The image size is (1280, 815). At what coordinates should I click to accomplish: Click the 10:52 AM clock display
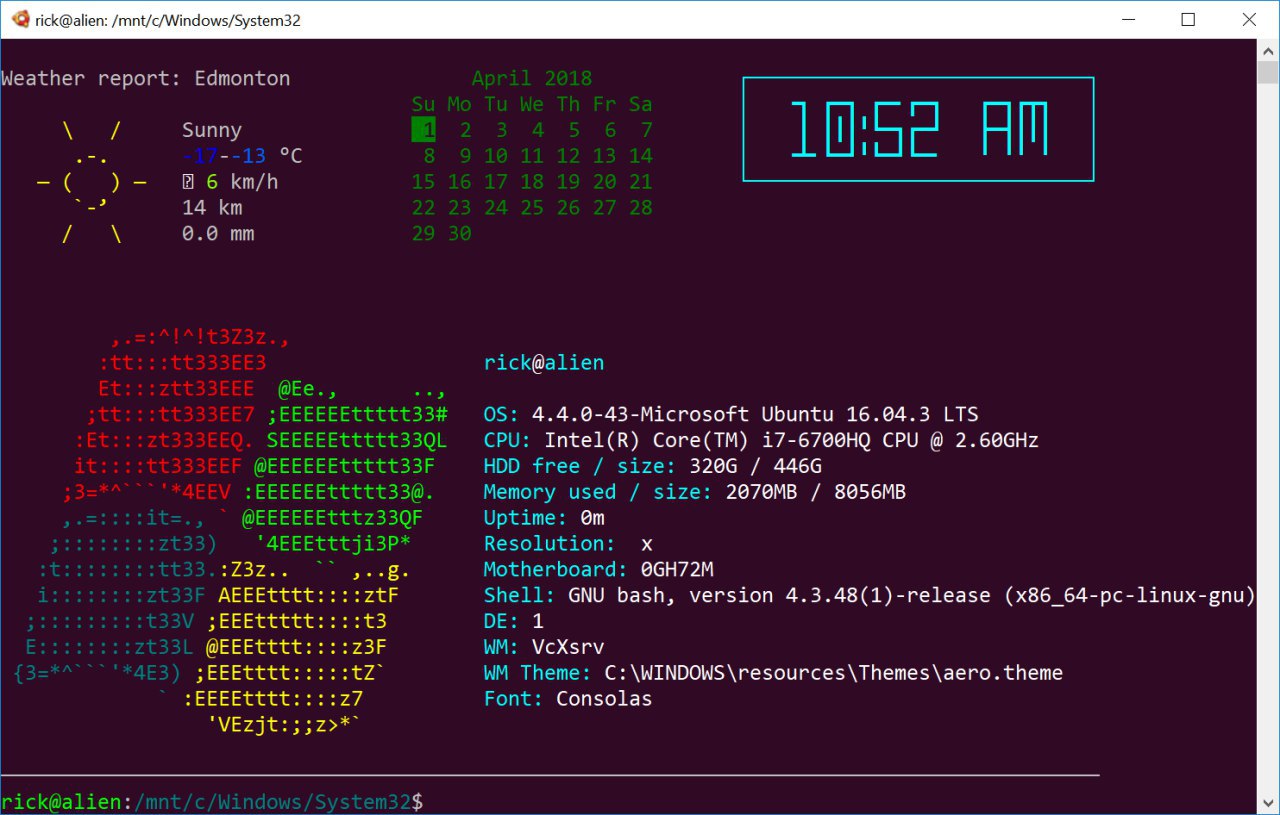(x=918, y=129)
